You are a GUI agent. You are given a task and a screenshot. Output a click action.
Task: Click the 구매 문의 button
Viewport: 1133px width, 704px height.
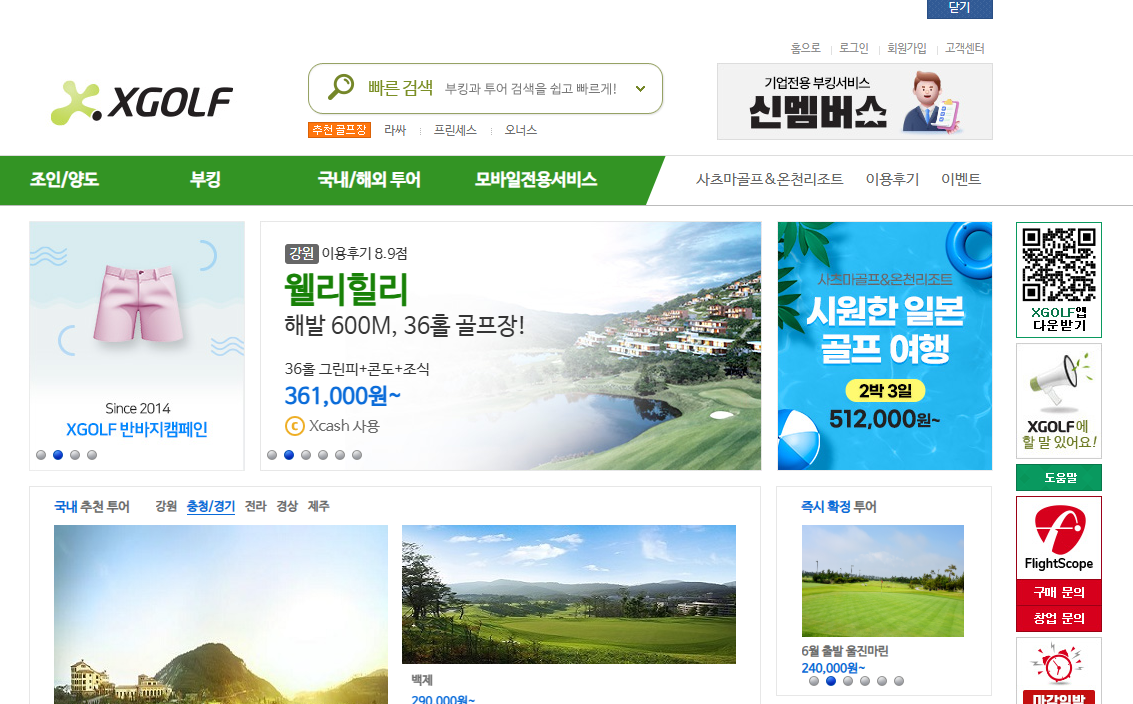(1059, 593)
